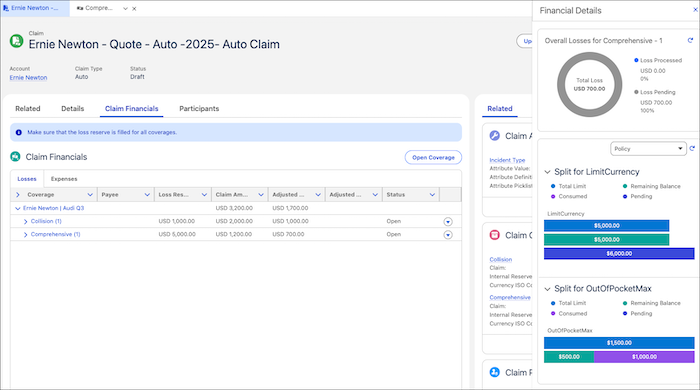700x390 pixels.
Task: Expand all rows using the header chevron
Action: point(18,195)
